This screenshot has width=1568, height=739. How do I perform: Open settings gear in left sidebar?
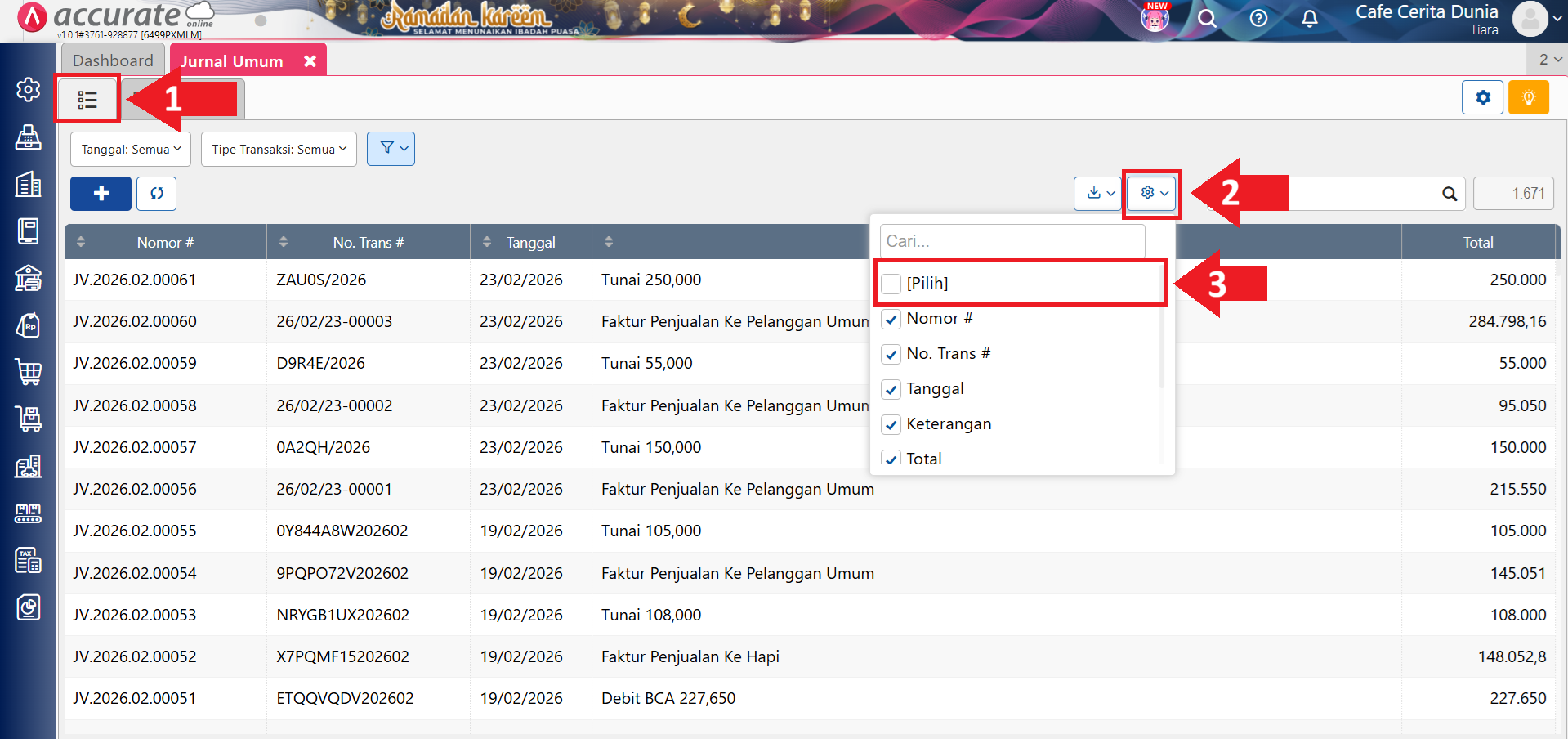29,90
